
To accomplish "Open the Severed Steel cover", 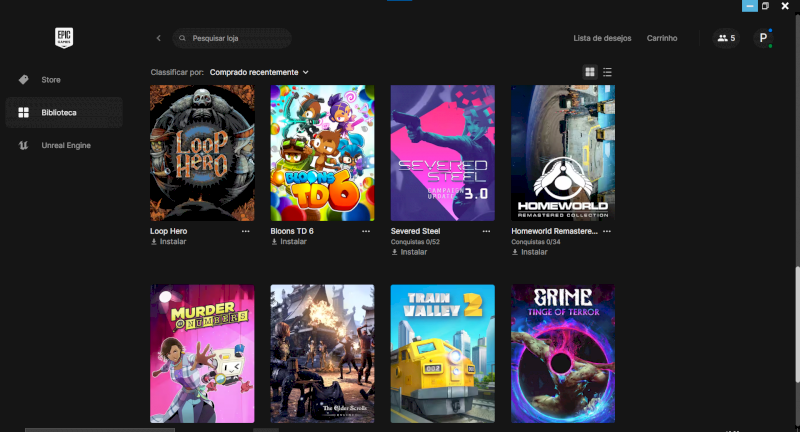I will (443, 153).
